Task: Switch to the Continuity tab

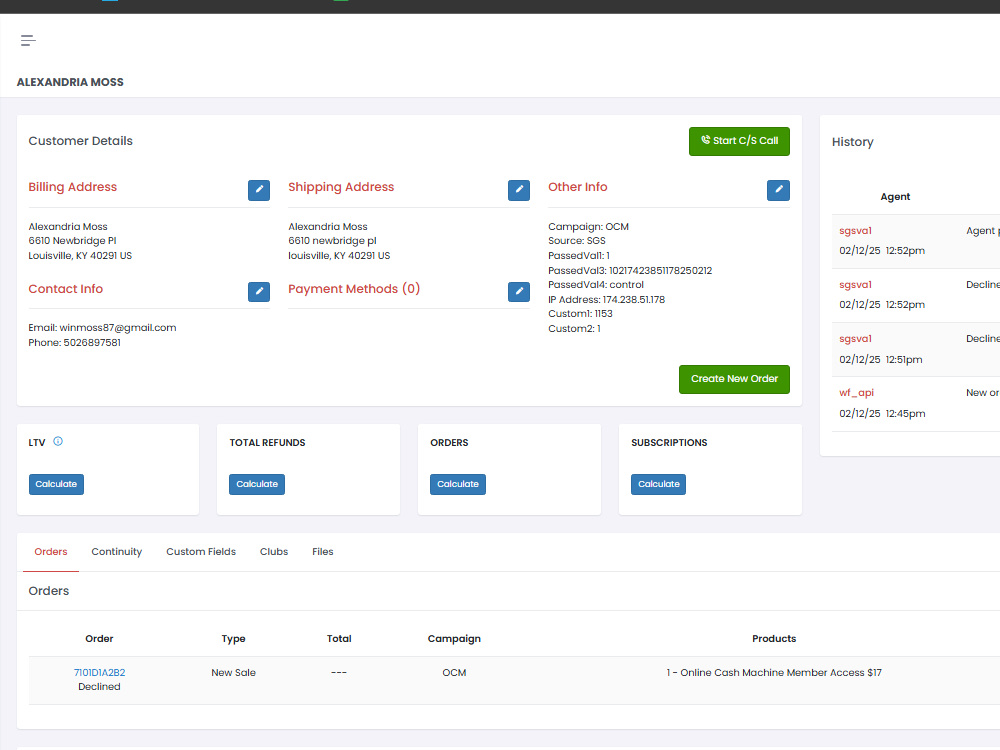Action: (x=117, y=552)
